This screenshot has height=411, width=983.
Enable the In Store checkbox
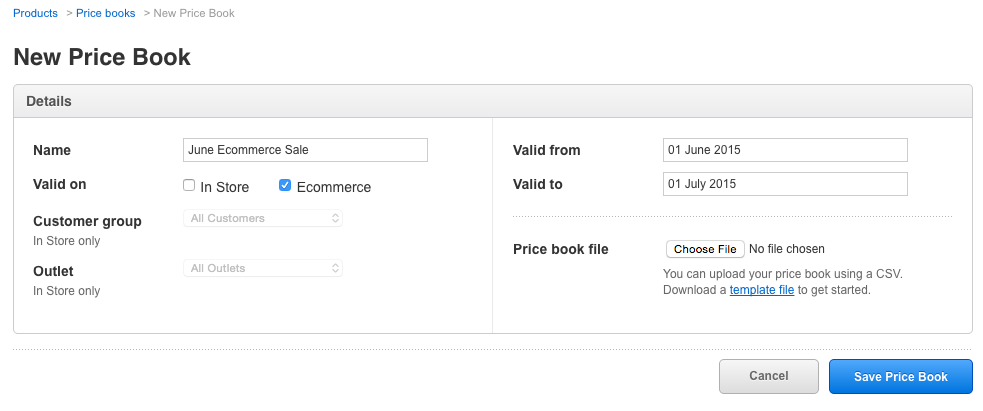(x=189, y=186)
